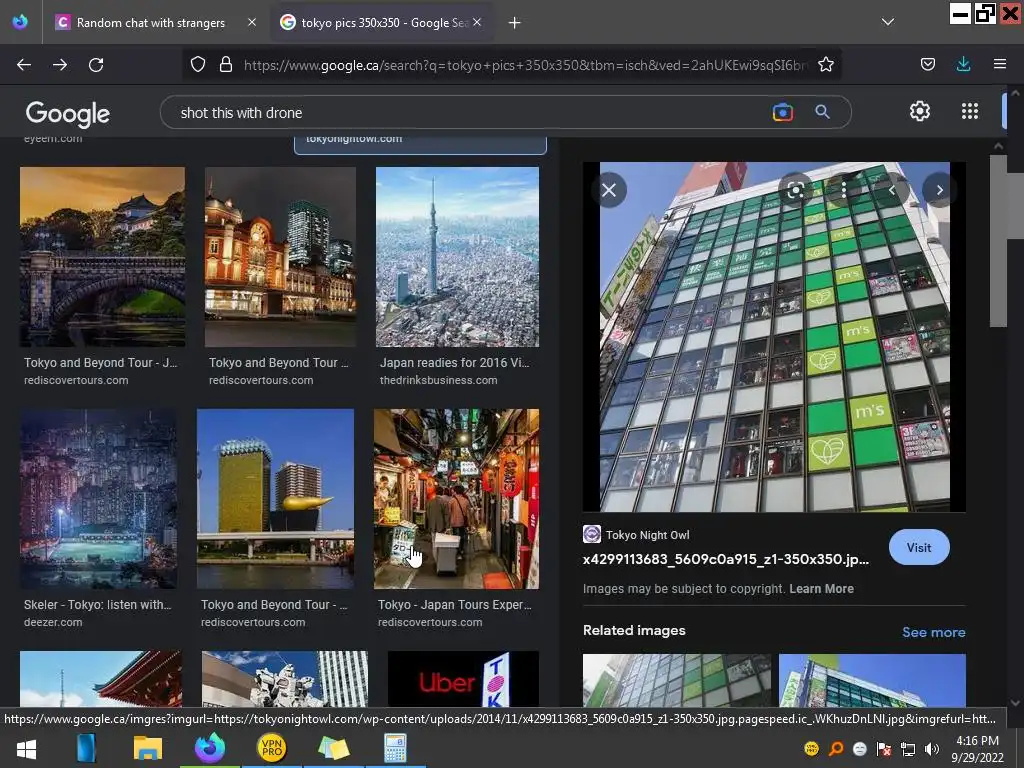Click the large green building preview image
The image size is (1024, 768).
(x=775, y=337)
